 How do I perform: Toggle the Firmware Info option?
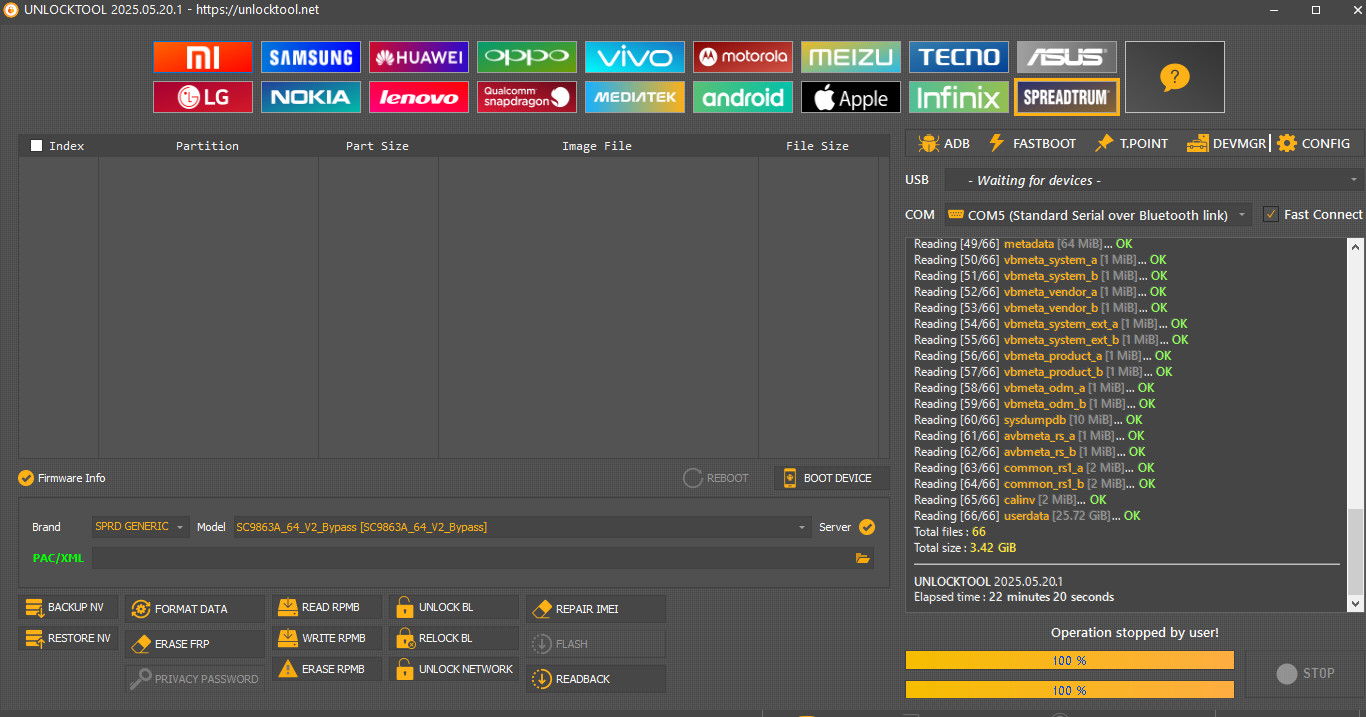click(27, 478)
